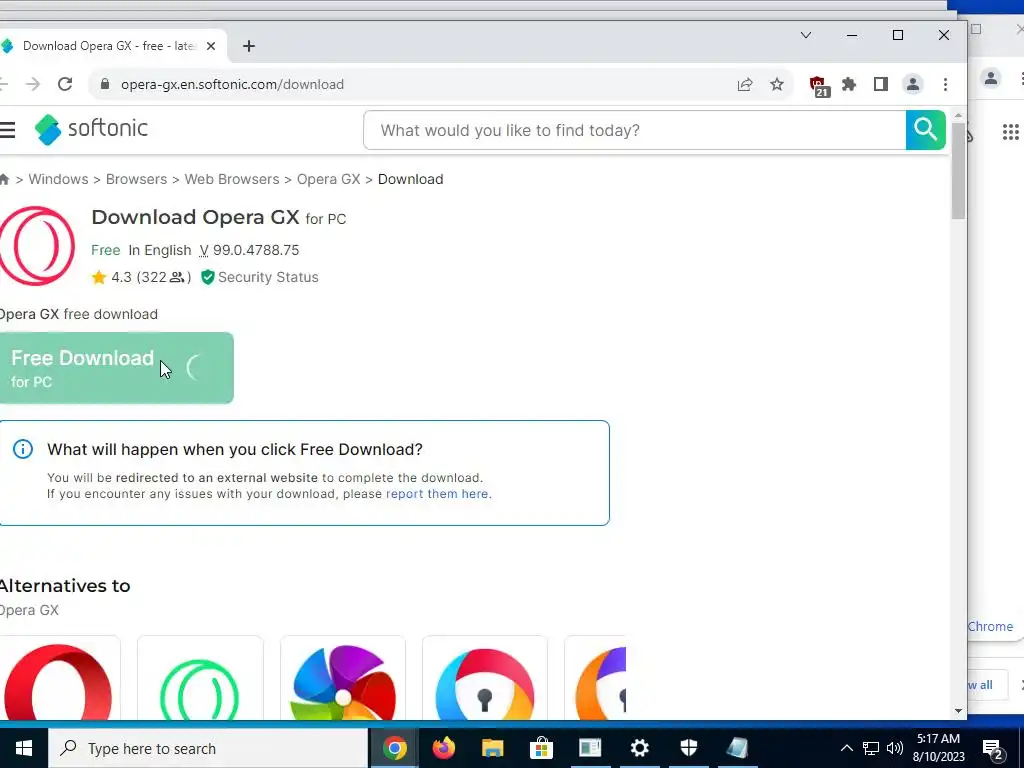Click the scrollbar up arrow

[958, 116]
